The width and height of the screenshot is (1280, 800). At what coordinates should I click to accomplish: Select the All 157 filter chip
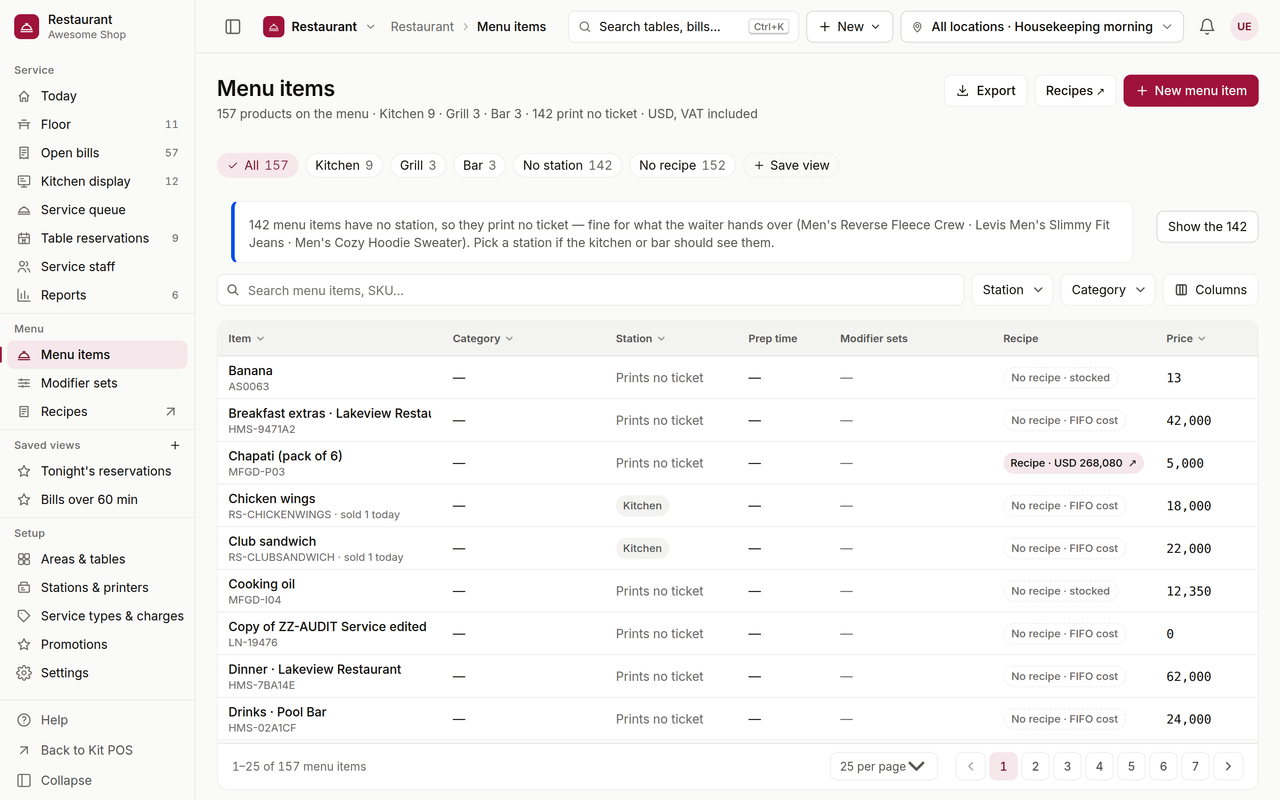click(258, 166)
